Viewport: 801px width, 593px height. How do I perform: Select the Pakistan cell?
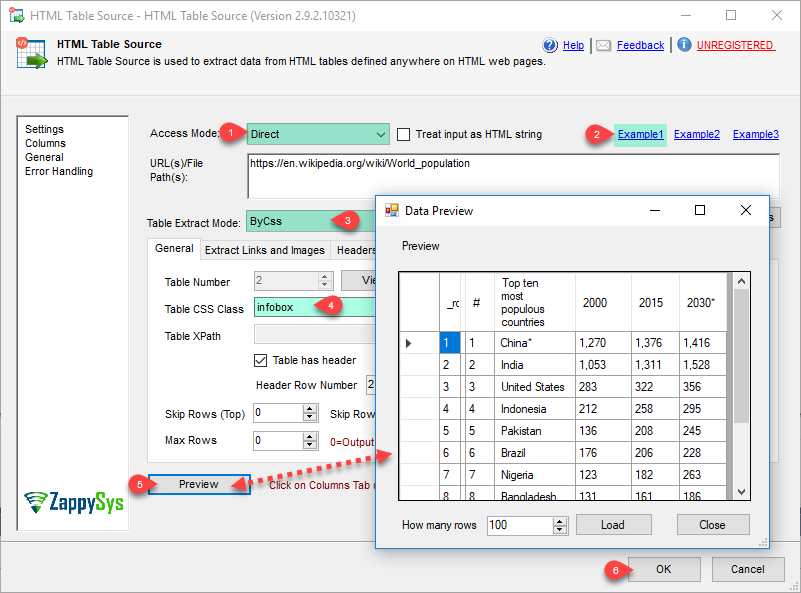535,431
